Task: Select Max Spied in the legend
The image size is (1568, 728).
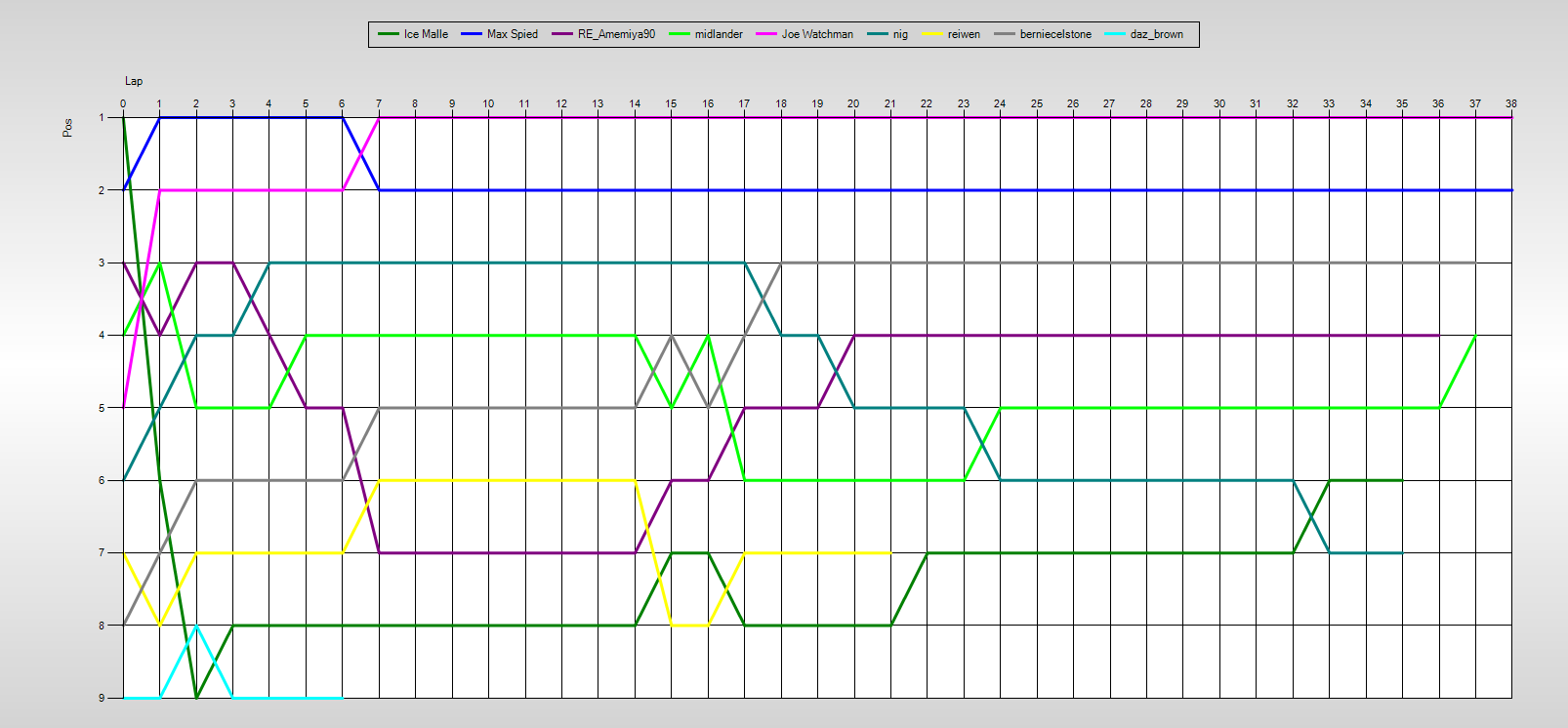Action: point(512,34)
